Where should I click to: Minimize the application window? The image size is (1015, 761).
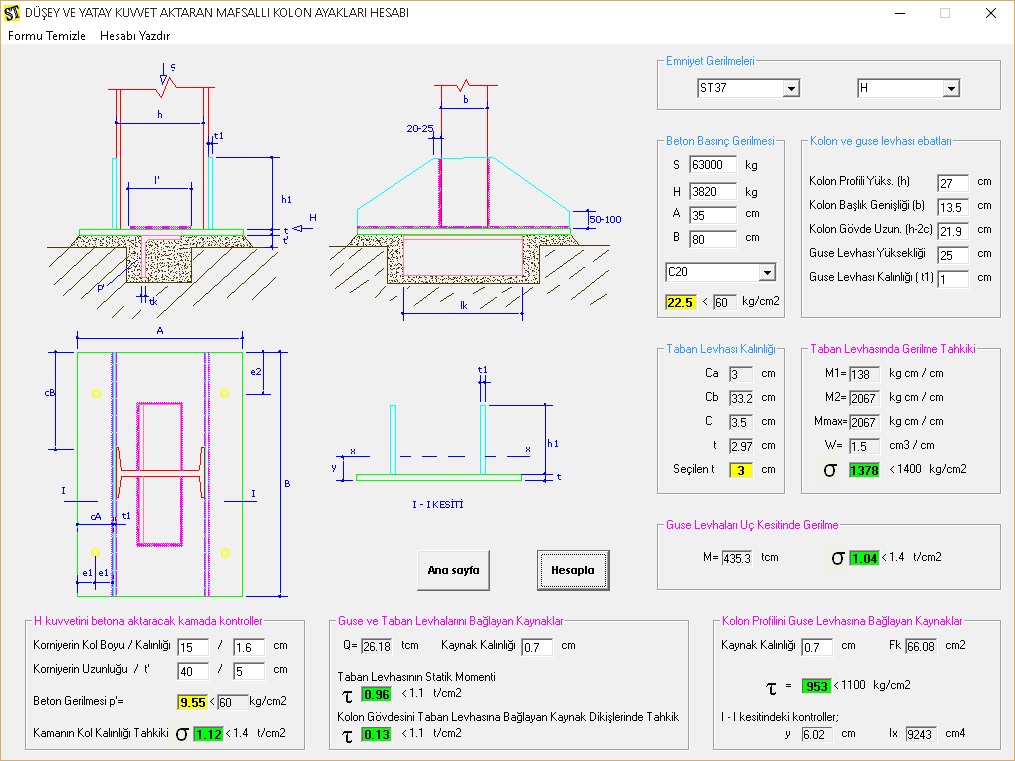click(x=900, y=13)
